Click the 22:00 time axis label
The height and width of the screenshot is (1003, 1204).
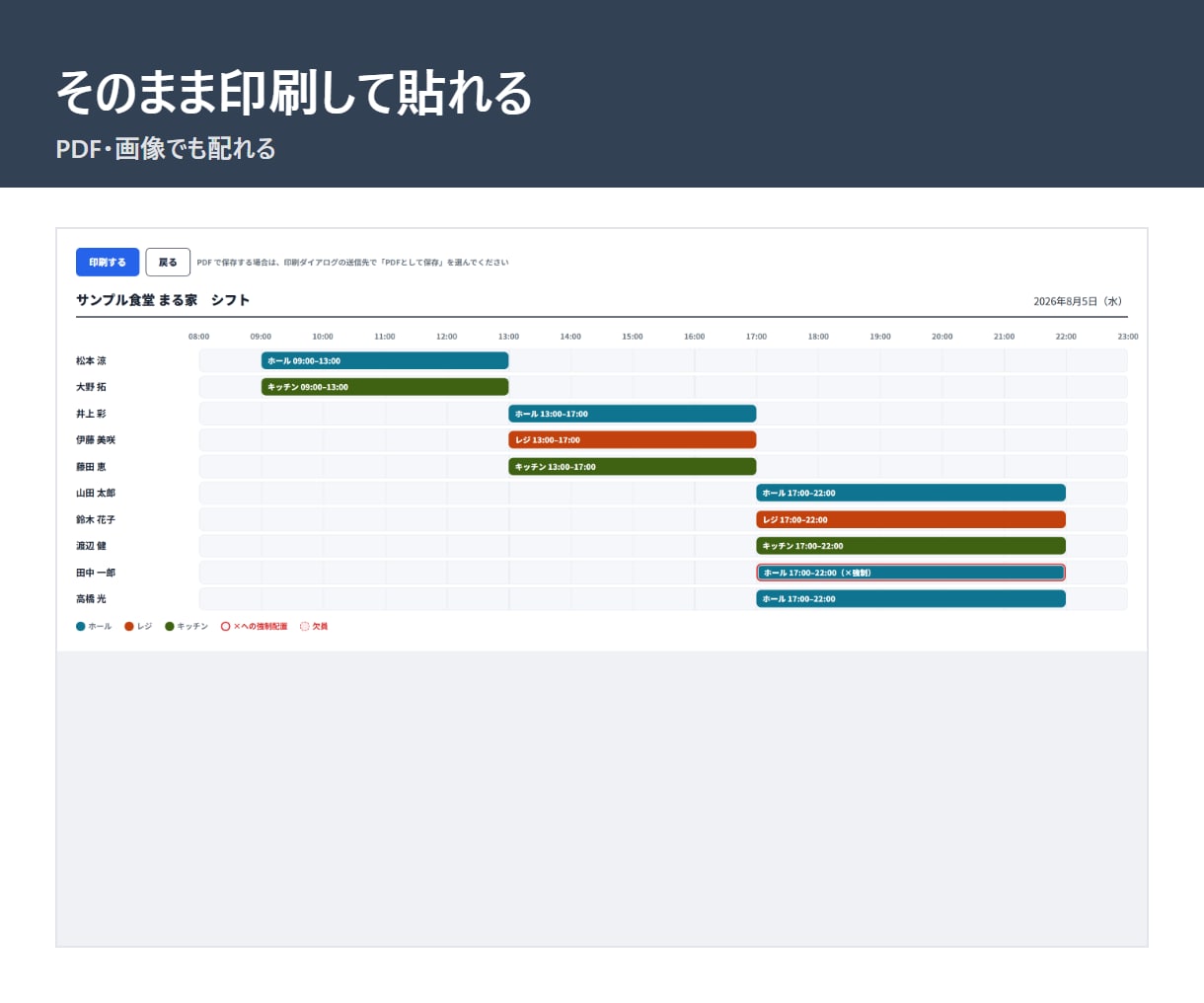(x=1066, y=337)
